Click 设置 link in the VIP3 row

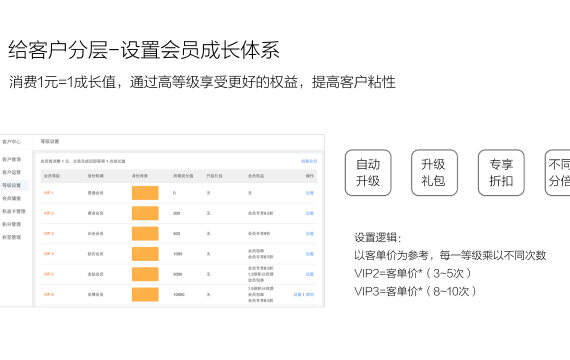310,234
